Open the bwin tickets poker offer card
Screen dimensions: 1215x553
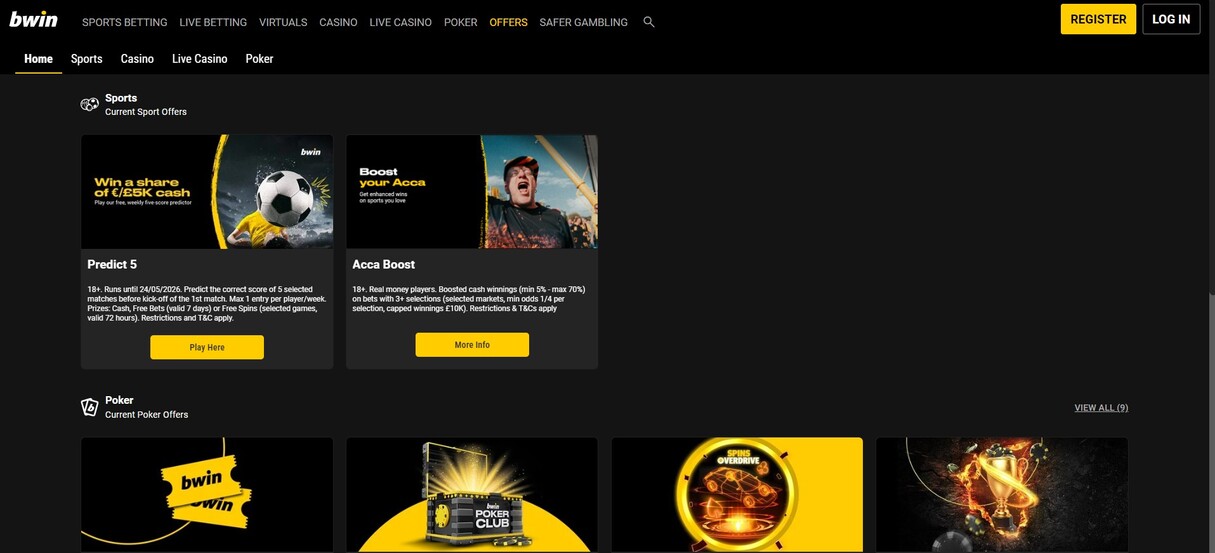207,495
